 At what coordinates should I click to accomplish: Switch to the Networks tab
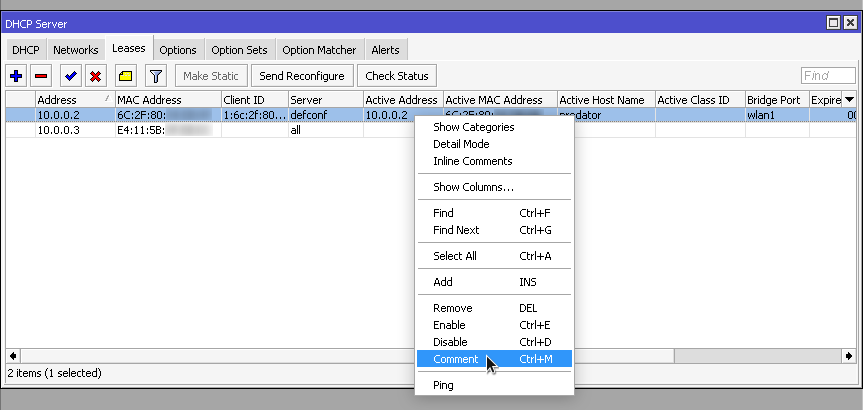(76, 50)
